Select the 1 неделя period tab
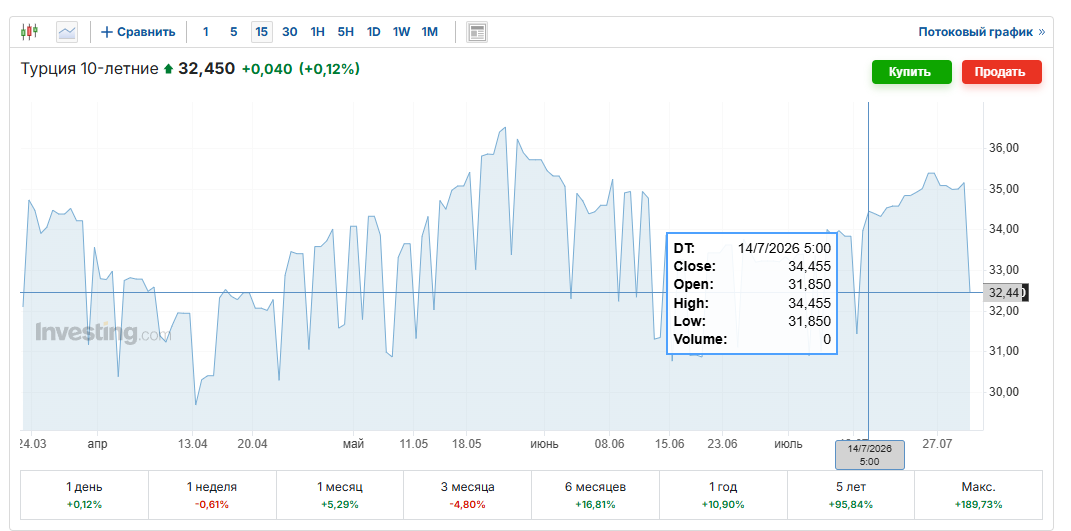Image resolution: width=1071 pixels, height=531 pixels. tap(212, 495)
